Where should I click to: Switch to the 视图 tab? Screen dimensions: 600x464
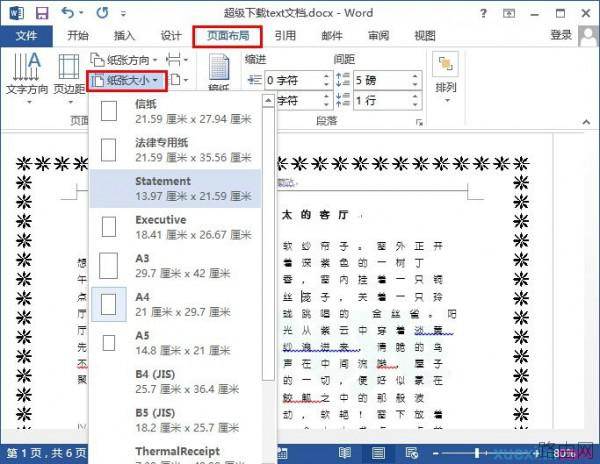click(x=425, y=36)
